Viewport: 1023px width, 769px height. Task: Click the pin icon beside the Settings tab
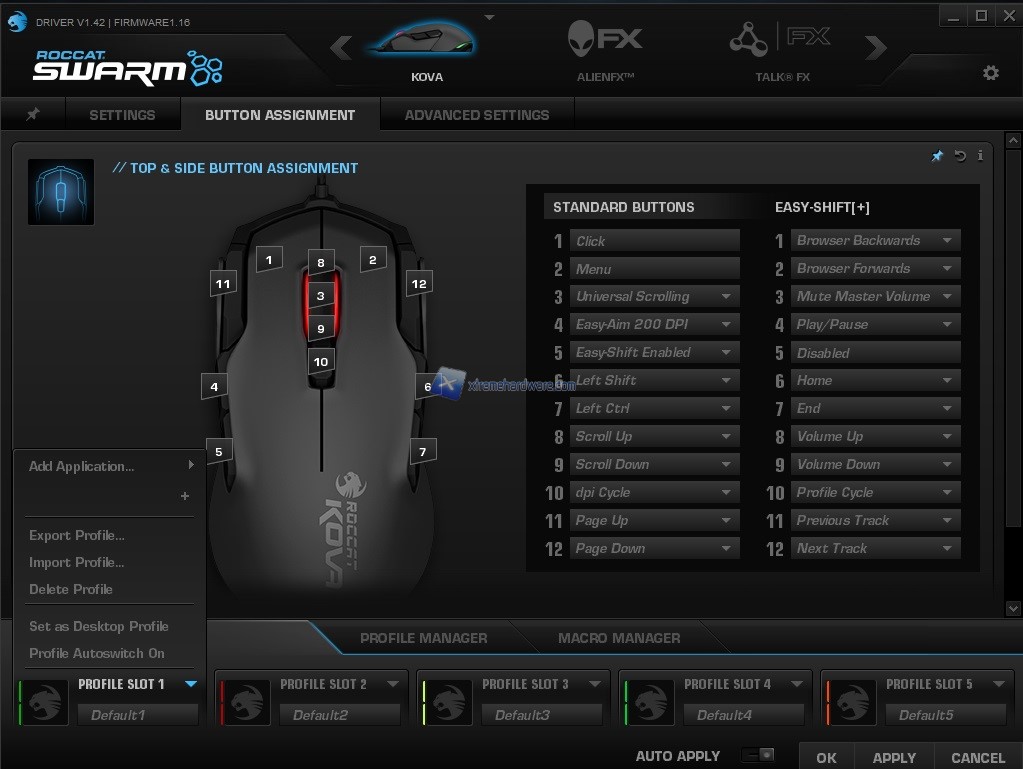pyautogui.click(x=32, y=114)
